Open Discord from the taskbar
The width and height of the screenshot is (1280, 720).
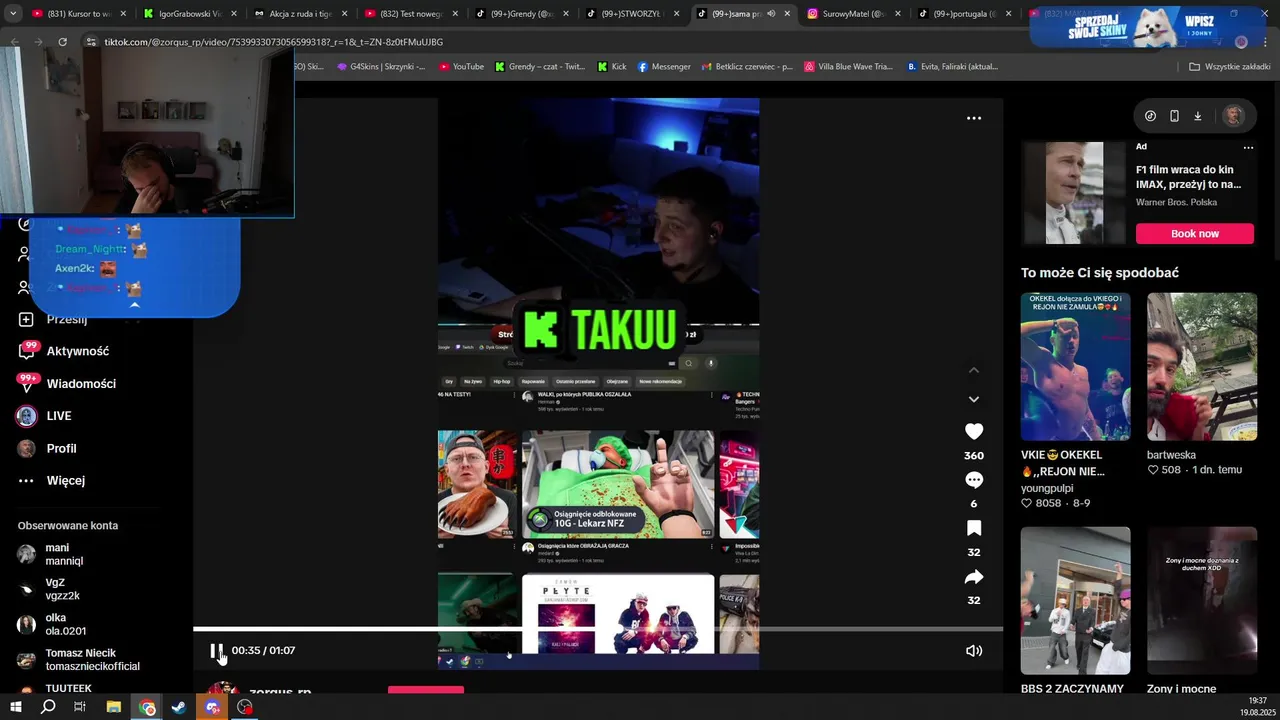212,707
